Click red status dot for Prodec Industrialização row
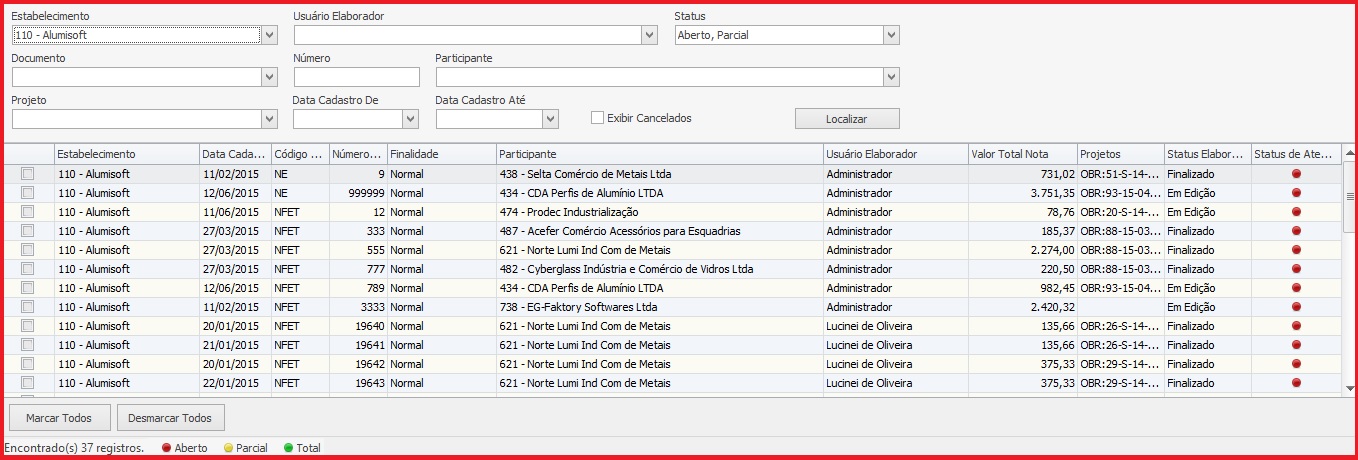 (1296, 212)
